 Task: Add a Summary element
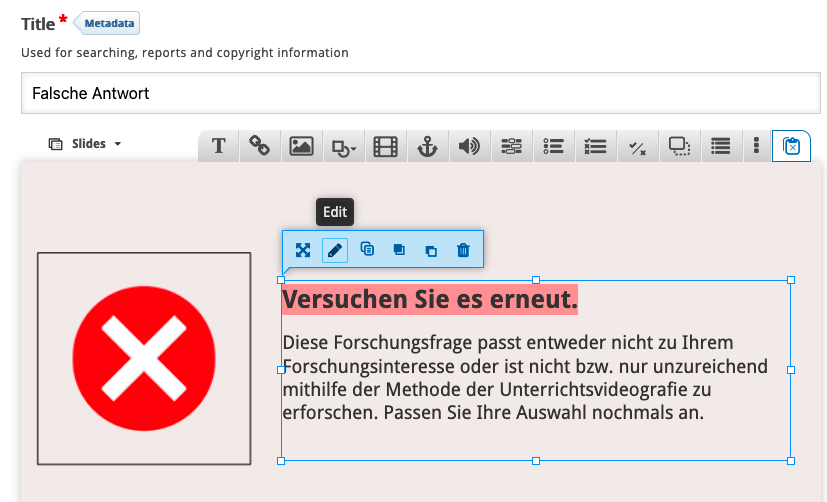click(x=720, y=146)
